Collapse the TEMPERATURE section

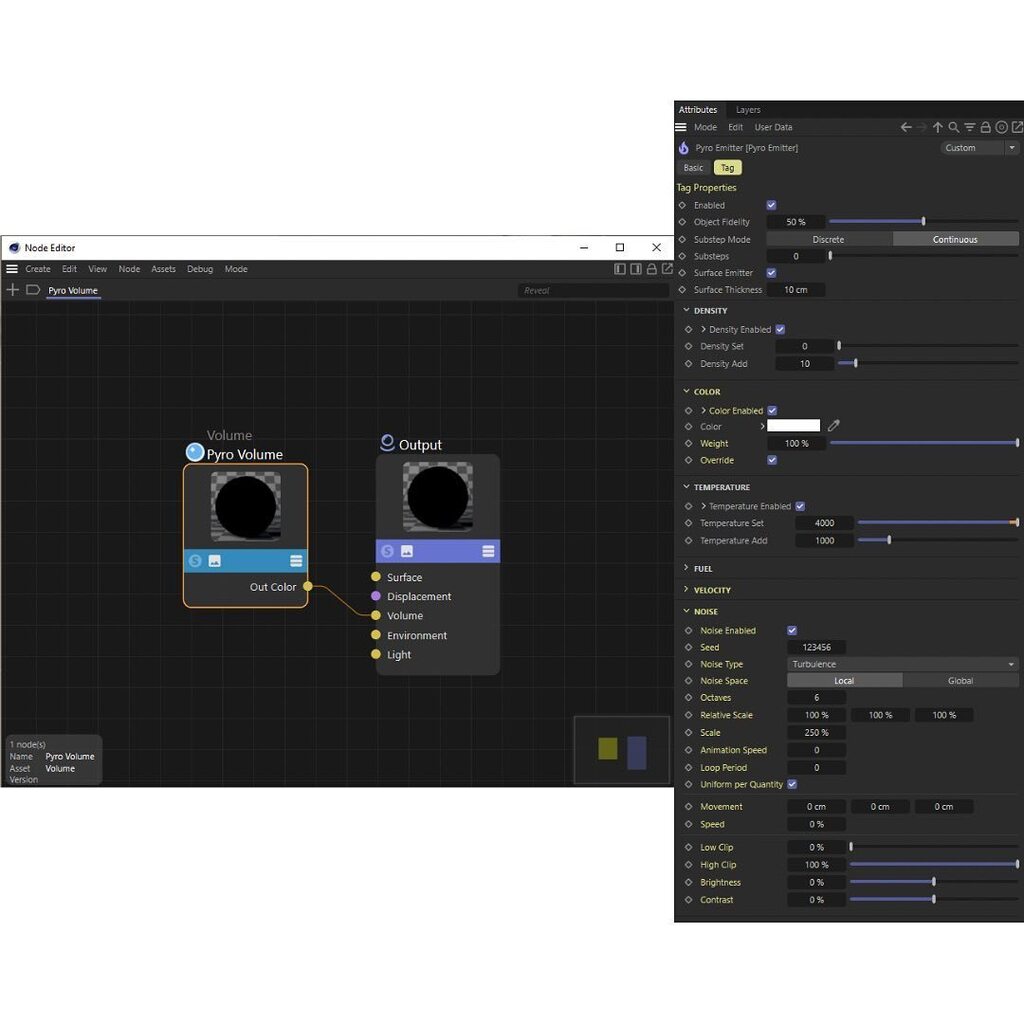tap(686, 486)
